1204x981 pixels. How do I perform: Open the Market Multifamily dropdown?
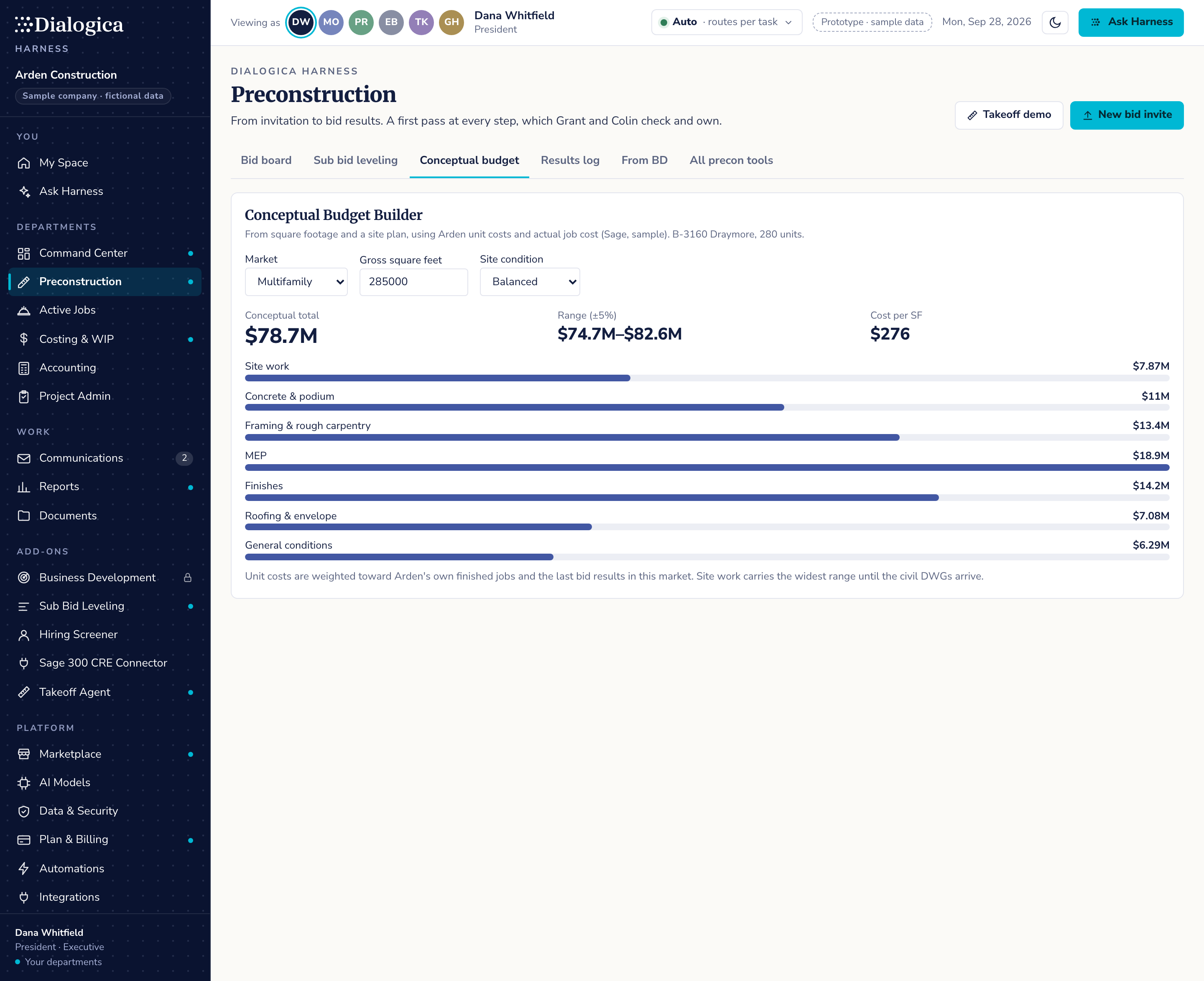point(296,282)
